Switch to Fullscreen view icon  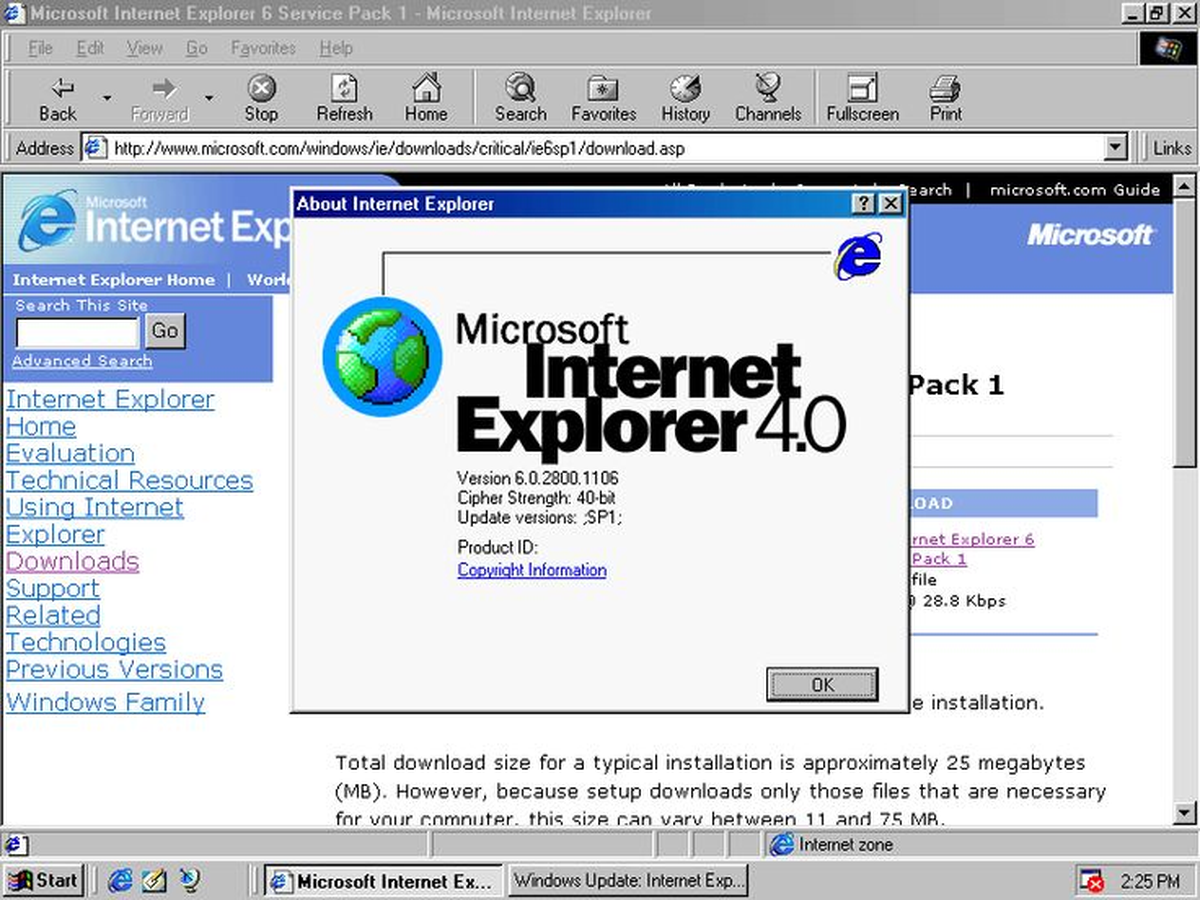click(862, 89)
